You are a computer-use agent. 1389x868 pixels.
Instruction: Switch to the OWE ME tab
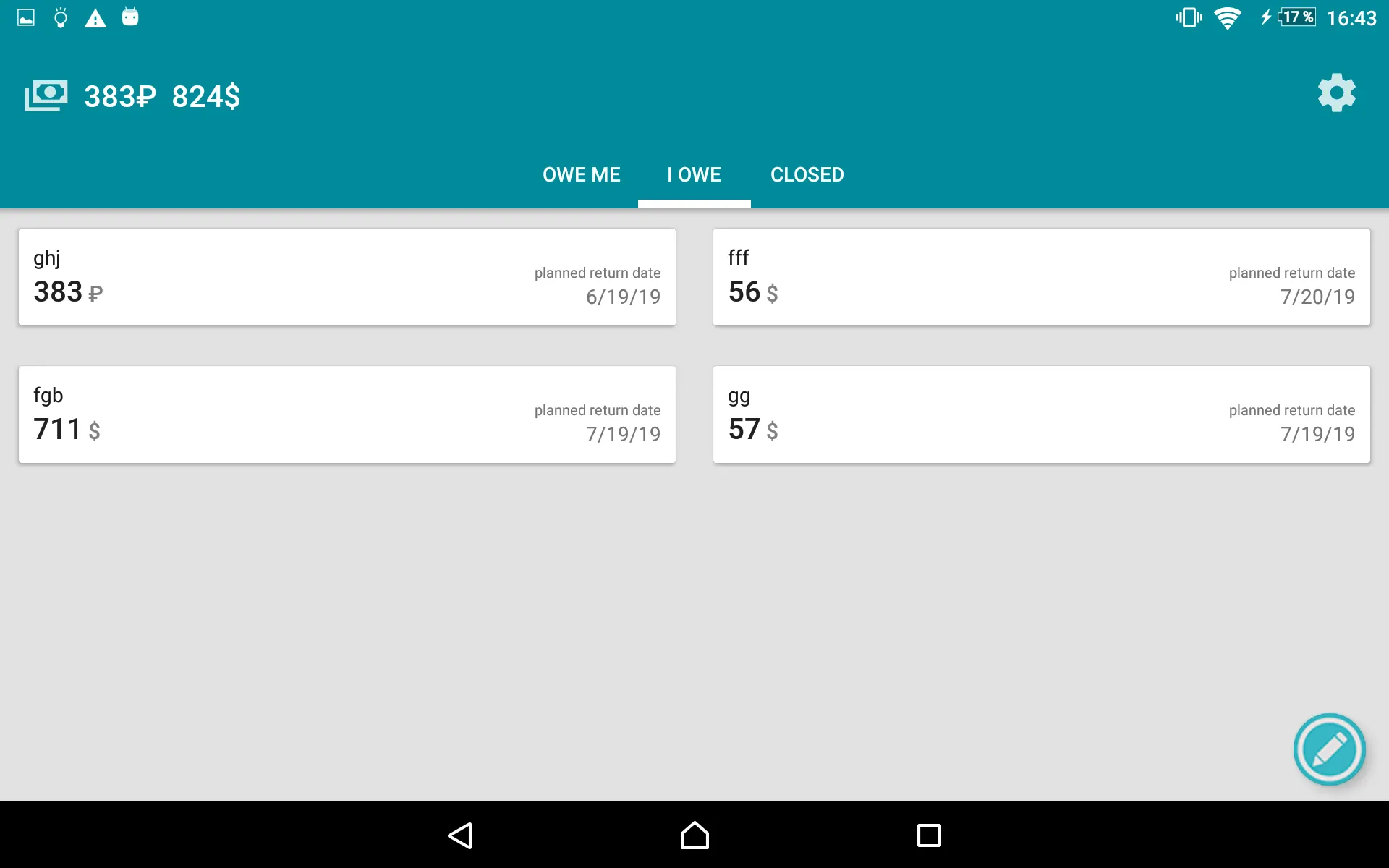tap(580, 174)
